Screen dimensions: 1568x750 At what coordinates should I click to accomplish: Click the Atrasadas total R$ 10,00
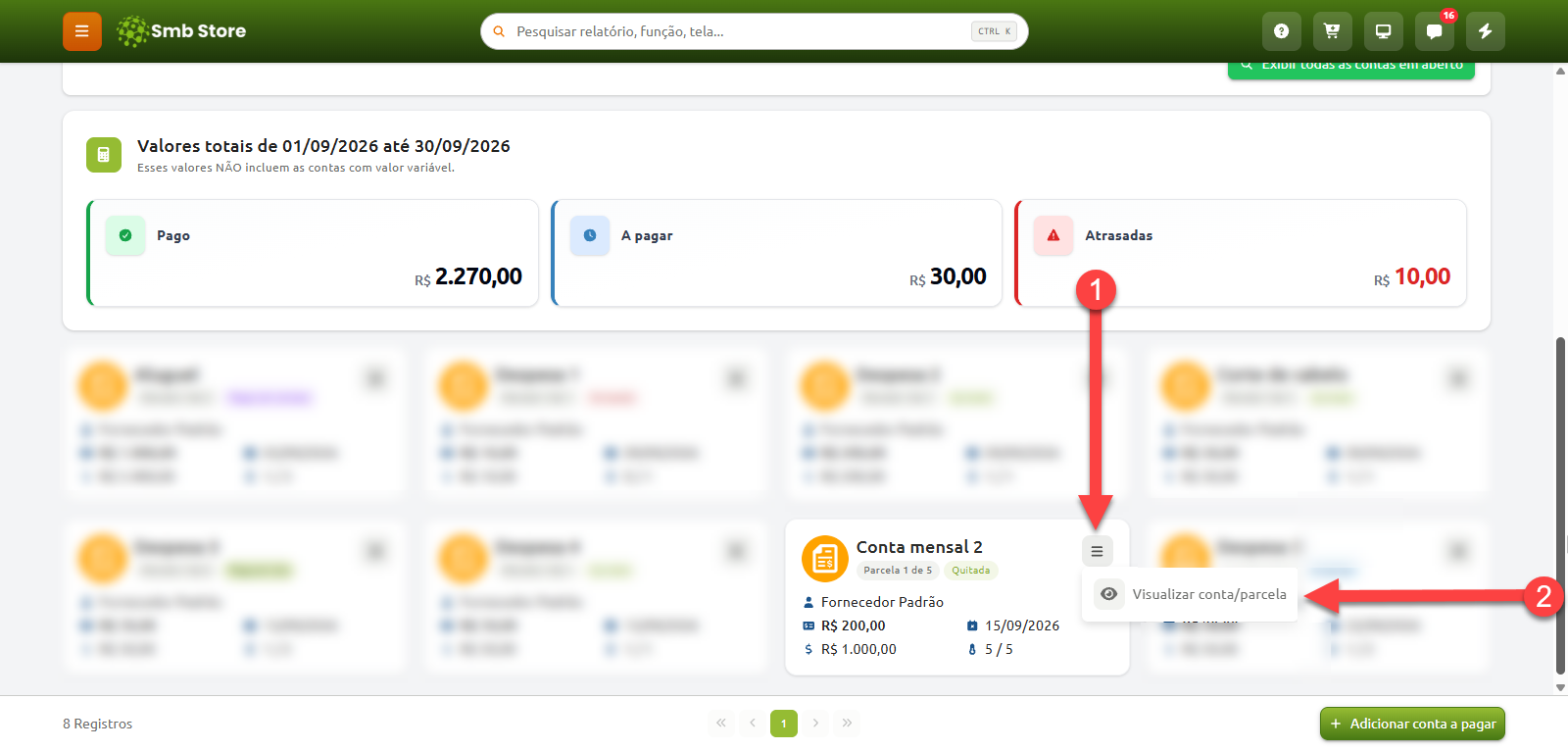[x=1412, y=277]
